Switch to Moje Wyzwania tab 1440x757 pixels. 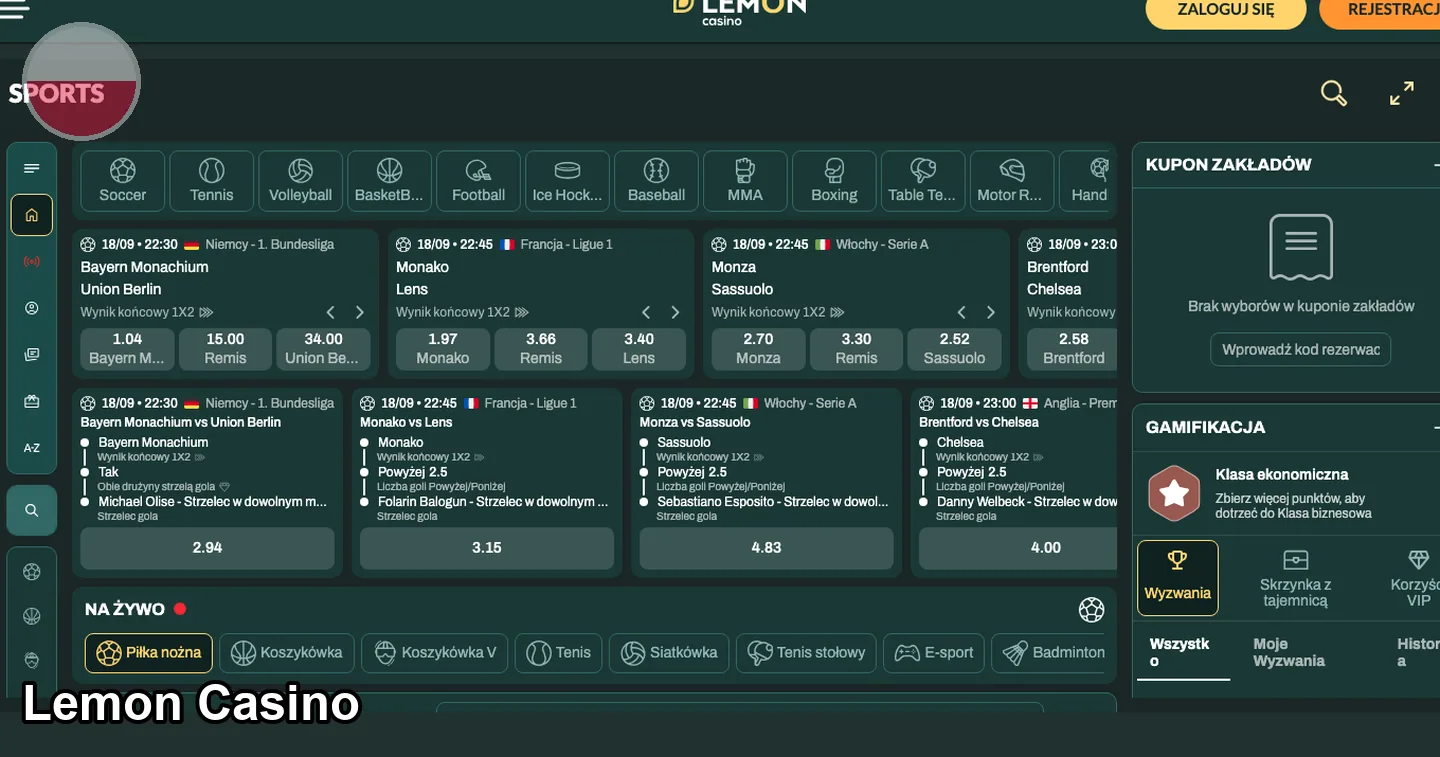(1289, 653)
